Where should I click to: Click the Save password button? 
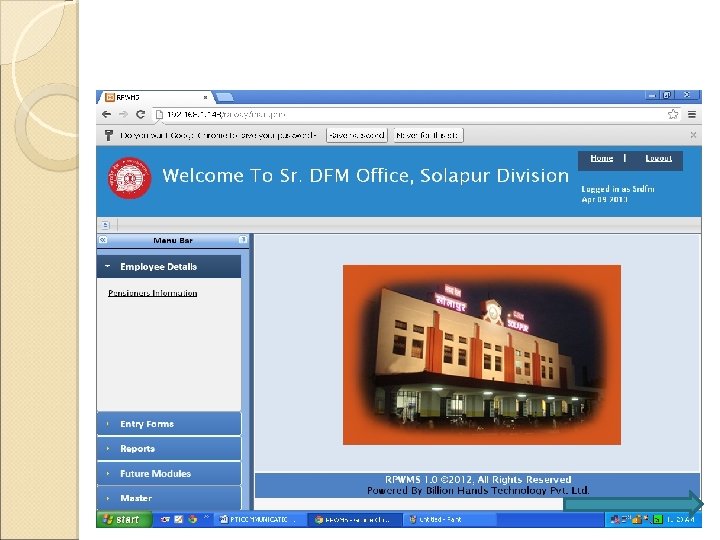357,135
